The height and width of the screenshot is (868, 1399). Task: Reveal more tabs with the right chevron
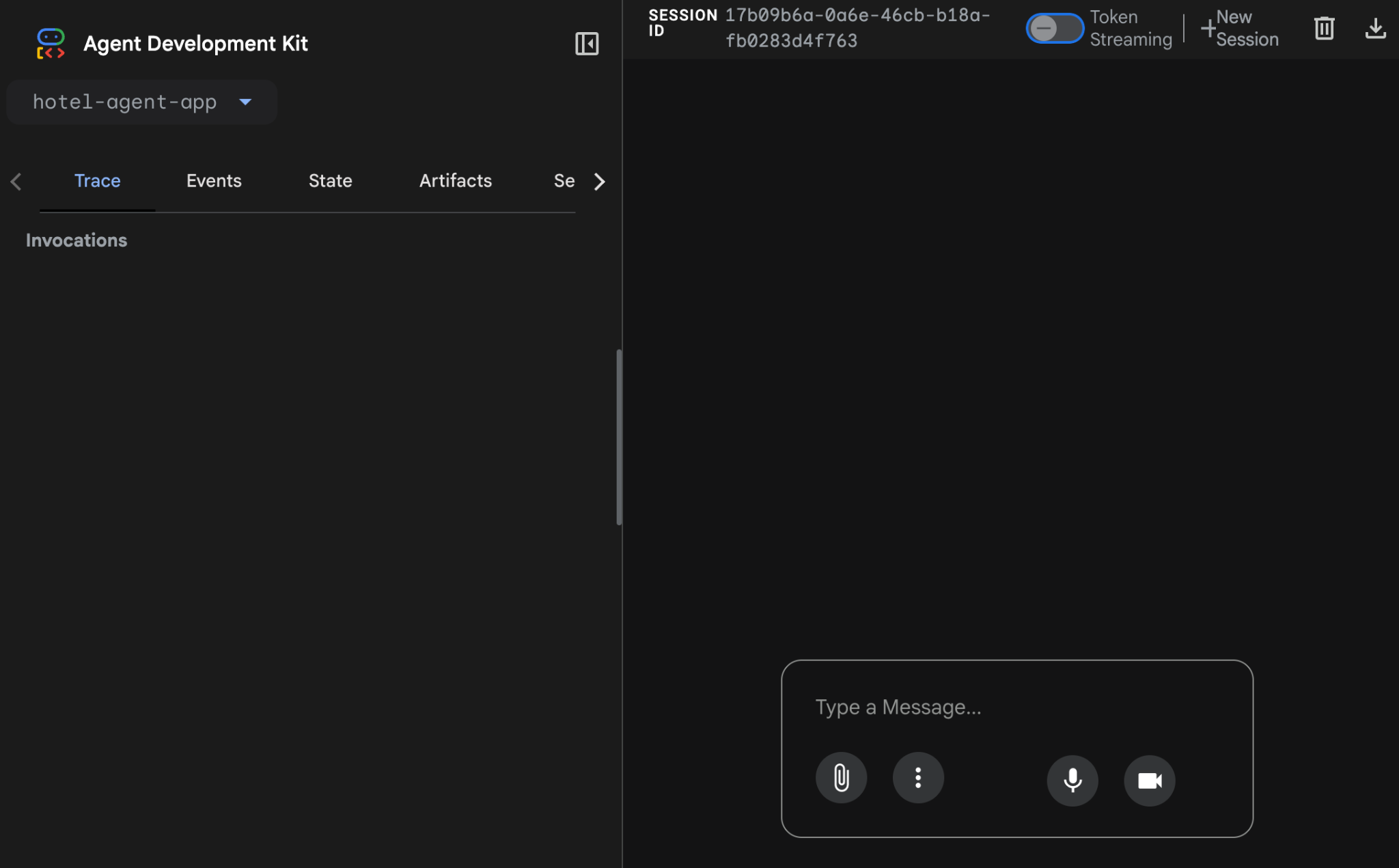point(599,181)
